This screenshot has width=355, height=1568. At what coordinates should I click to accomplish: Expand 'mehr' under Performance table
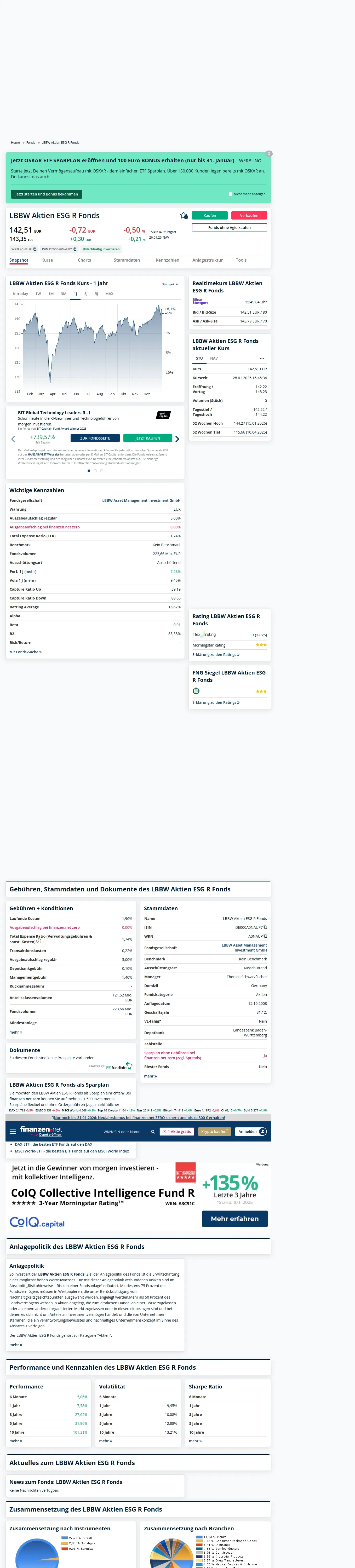16,1441
